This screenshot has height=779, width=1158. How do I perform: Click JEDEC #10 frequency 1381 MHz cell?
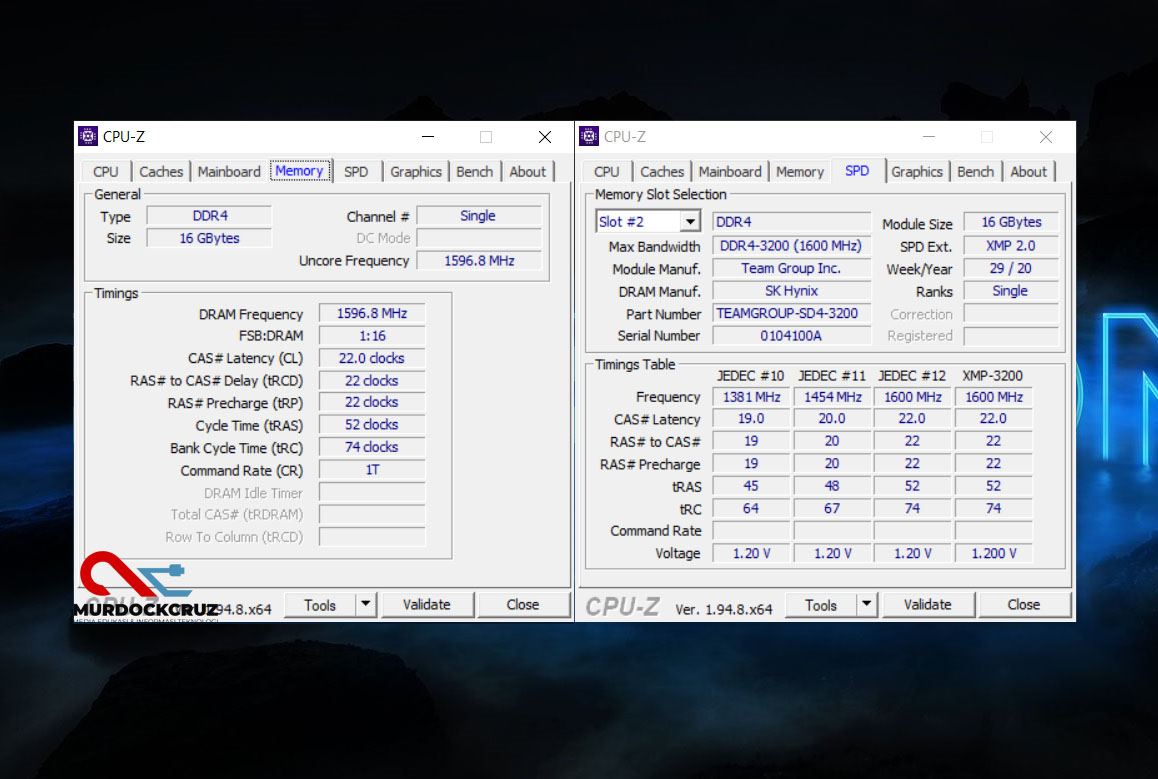[x=751, y=397]
